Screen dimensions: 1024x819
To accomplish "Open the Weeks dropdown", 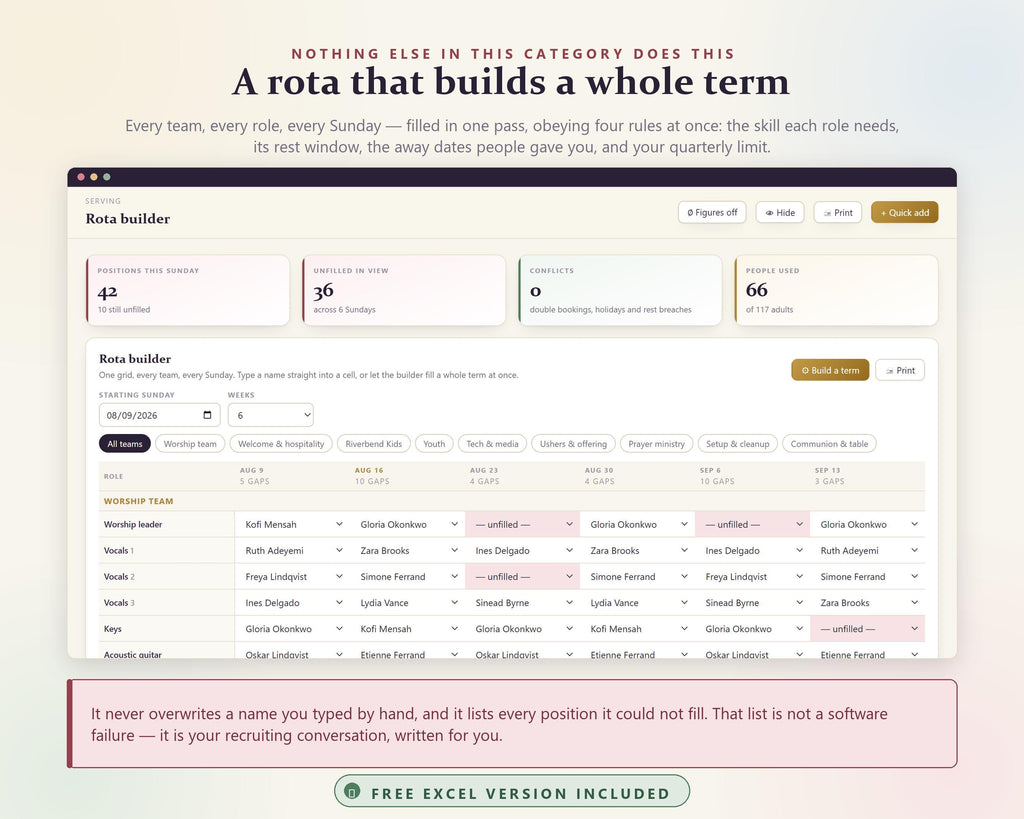I will point(270,415).
